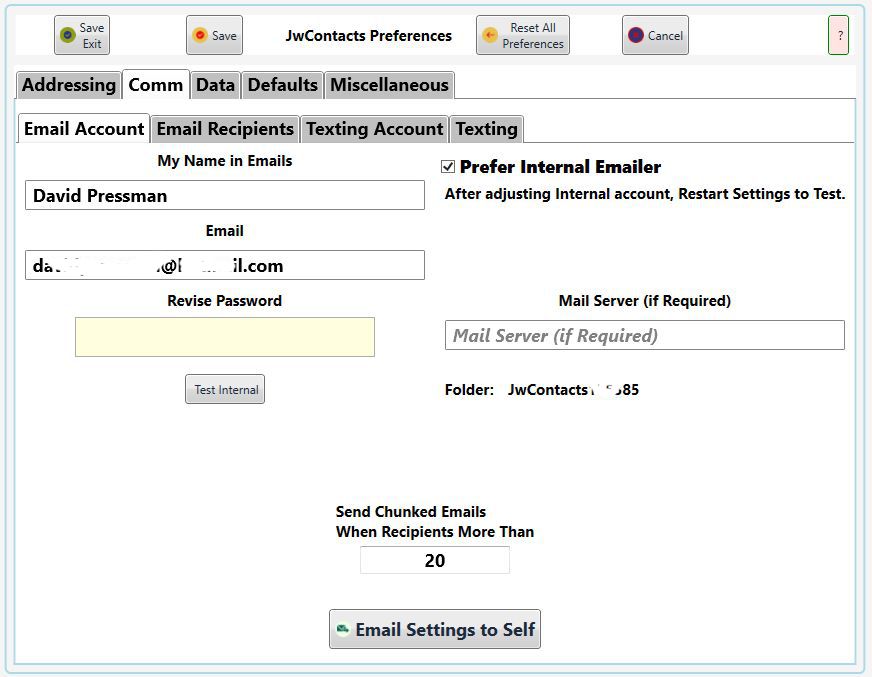This screenshot has width=872, height=677.
Task: Click the Save Exit button
Action: click(x=82, y=35)
